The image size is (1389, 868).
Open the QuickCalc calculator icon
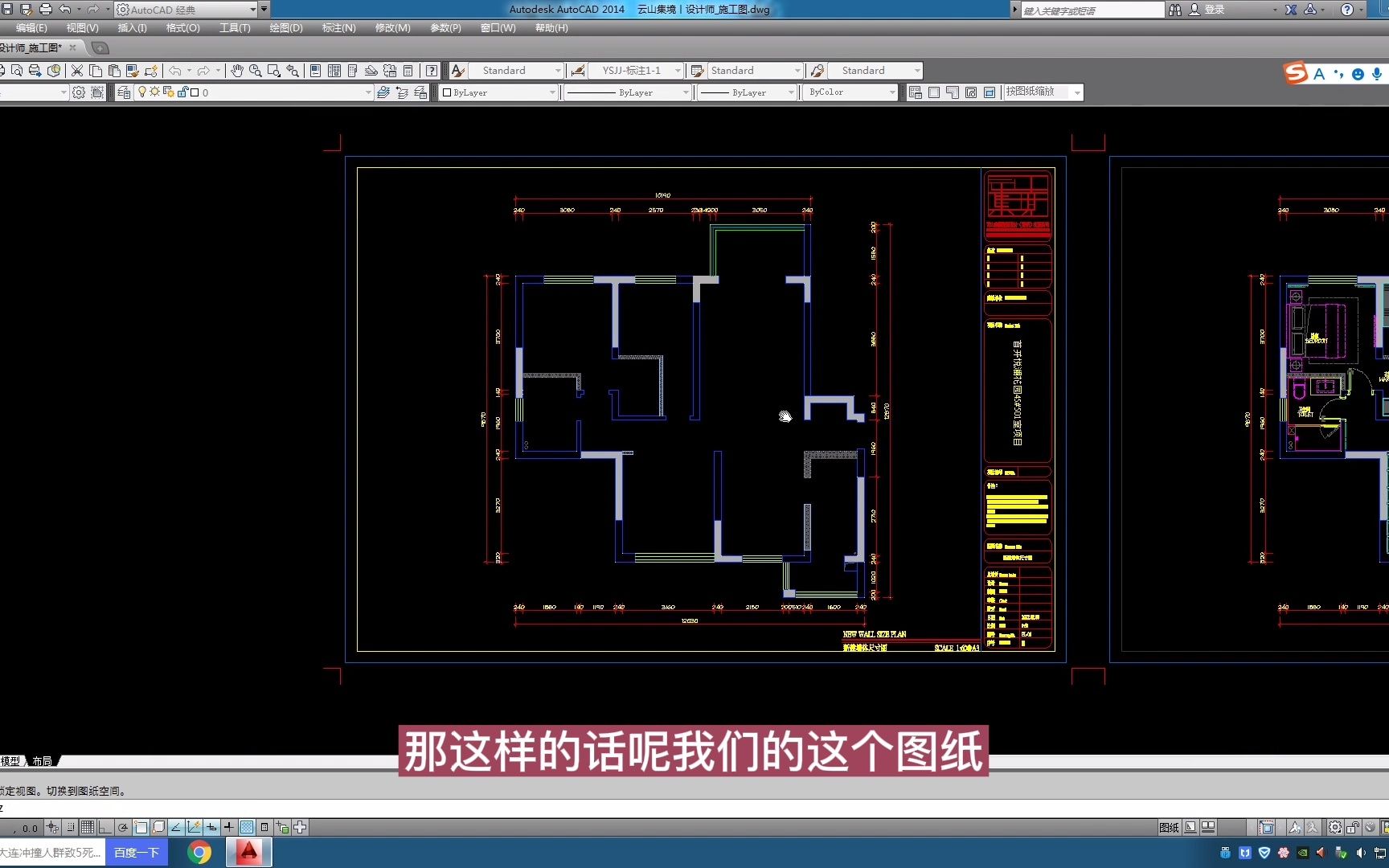(408, 71)
